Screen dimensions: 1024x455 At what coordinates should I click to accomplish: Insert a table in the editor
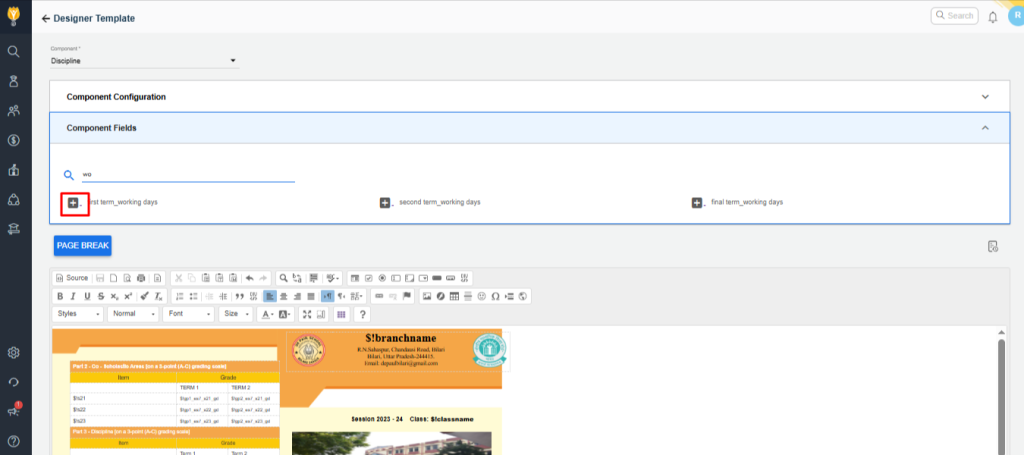click(x=454, y=296)
